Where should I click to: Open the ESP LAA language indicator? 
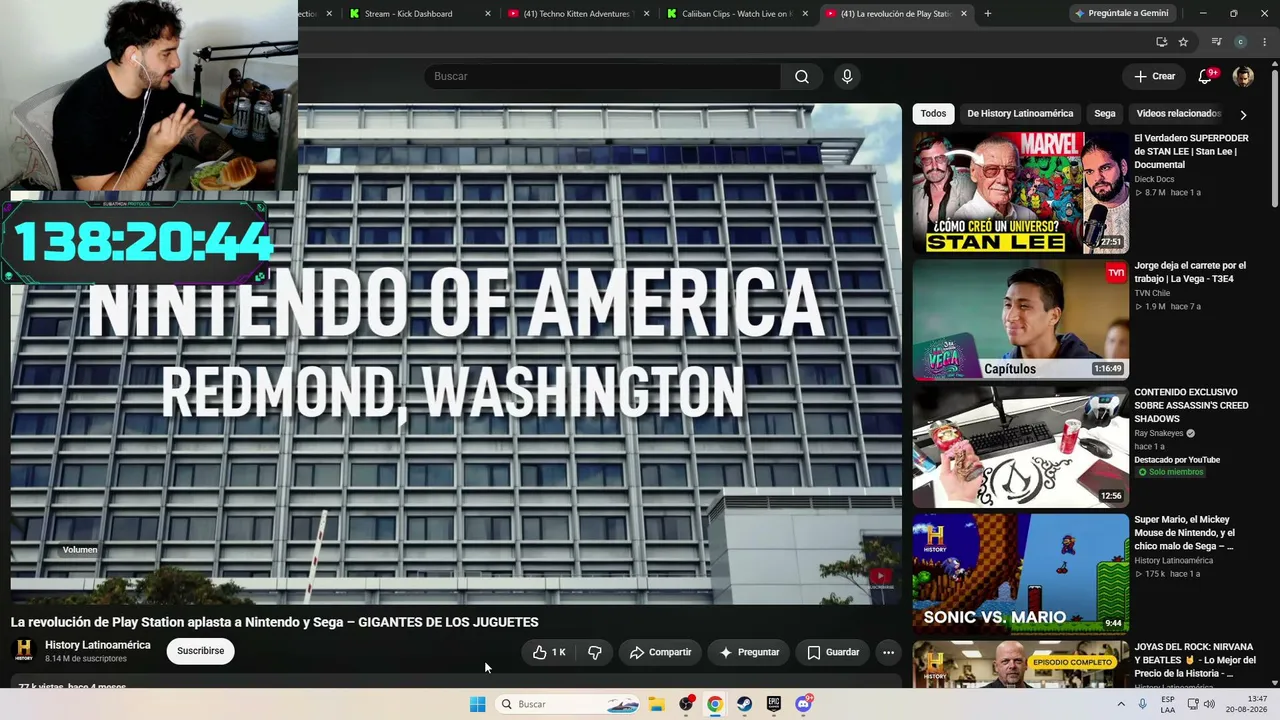pos(1168,704)
